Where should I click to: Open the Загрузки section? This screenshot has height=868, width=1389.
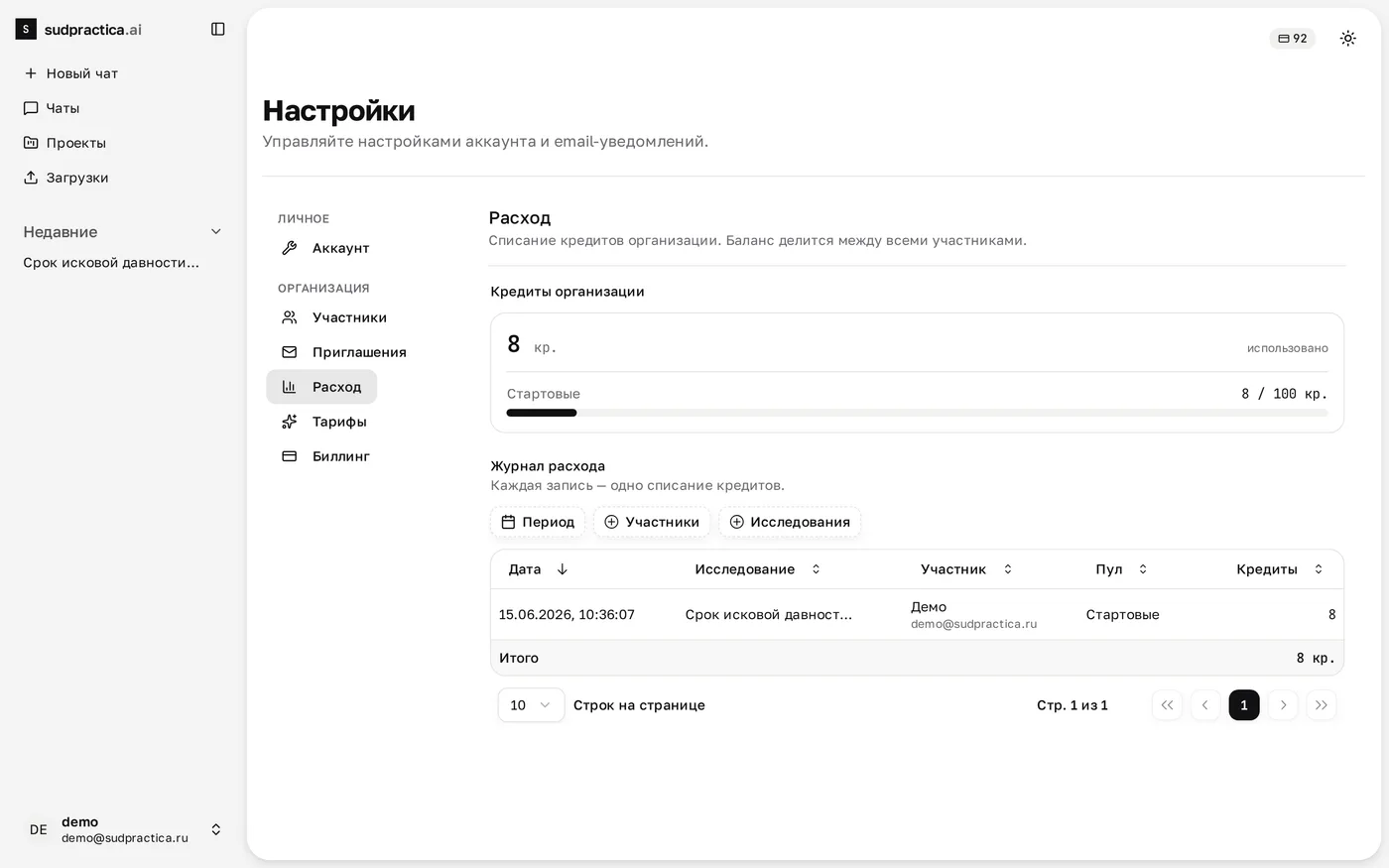[65, 178]
